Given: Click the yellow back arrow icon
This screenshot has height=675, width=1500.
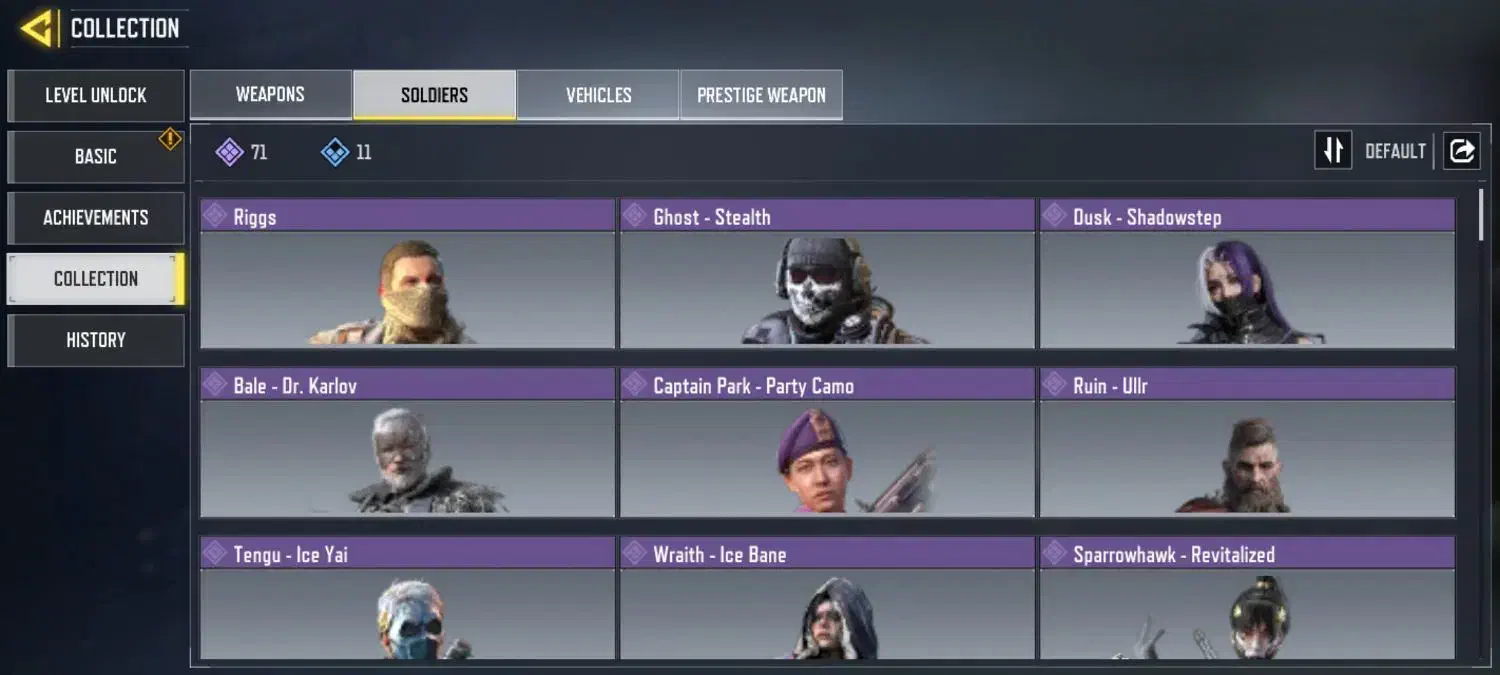Looking at the screenshot, I should [37, 28].
